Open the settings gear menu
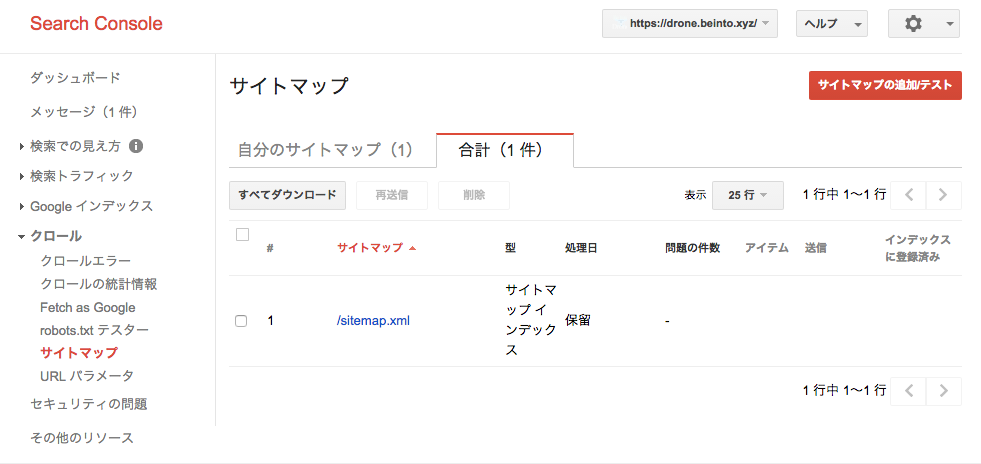 923,24
